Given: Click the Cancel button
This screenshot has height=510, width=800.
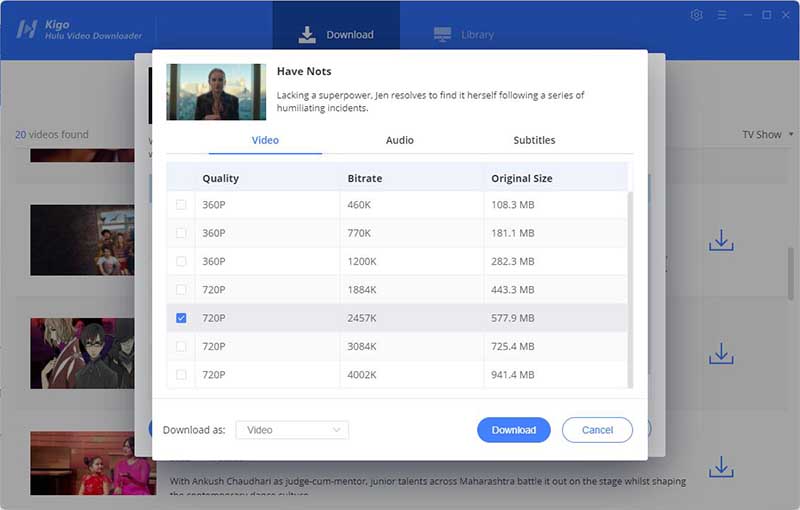Looking at the screenshot, I should click(597, 430).
